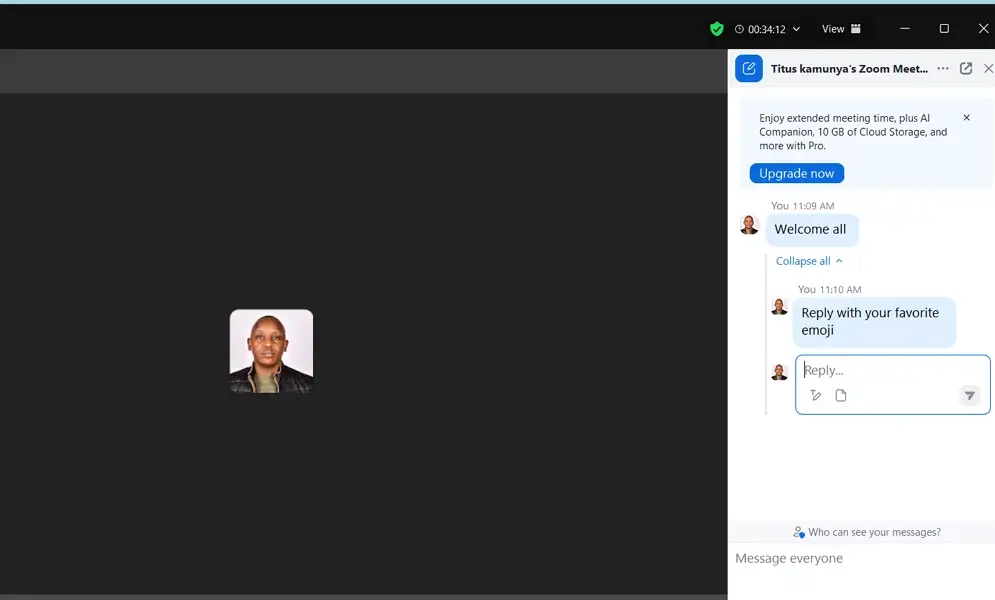This screenshot has width=995, height=600.
Task: Select the participant profile picture in the video area
Action: coord(271,351)
